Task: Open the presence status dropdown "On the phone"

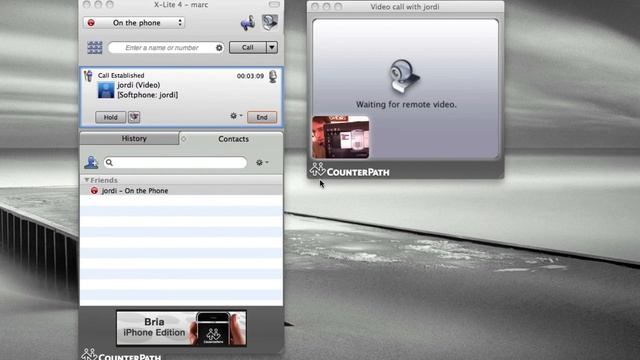Action: 134,23
